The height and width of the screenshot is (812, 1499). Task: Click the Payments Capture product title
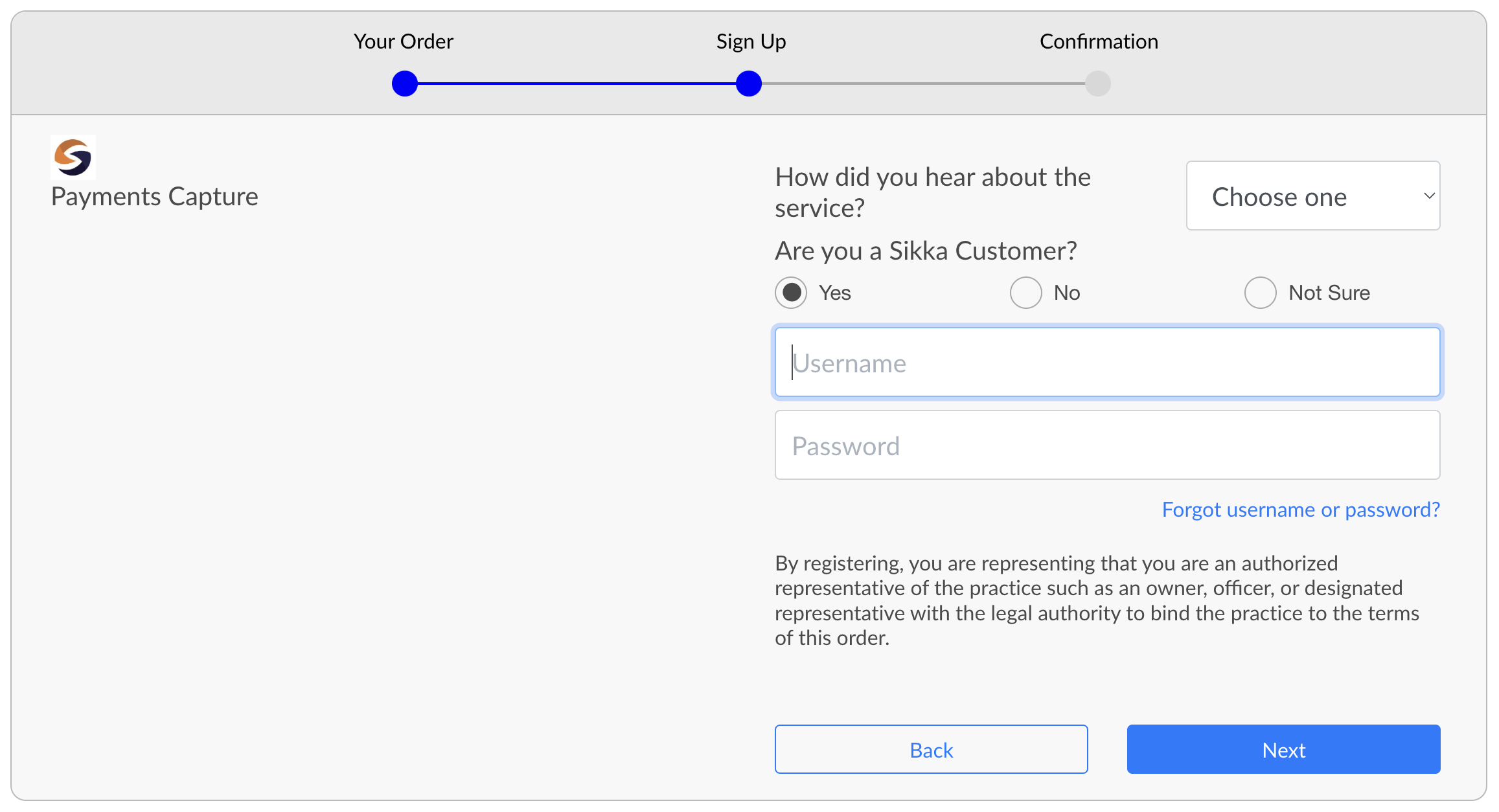(x=154, y=196)
